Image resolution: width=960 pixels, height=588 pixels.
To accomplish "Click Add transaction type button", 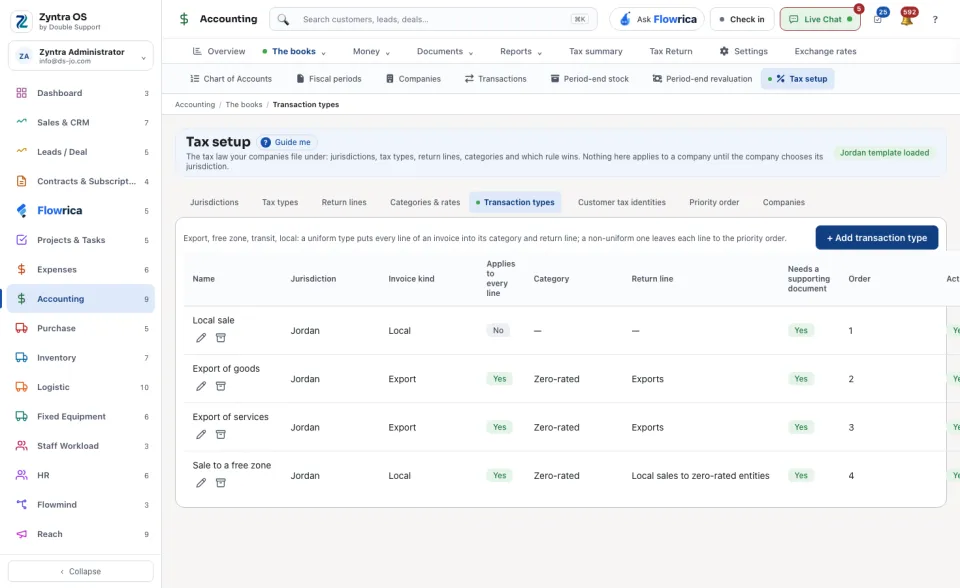I will pos(877,238).
